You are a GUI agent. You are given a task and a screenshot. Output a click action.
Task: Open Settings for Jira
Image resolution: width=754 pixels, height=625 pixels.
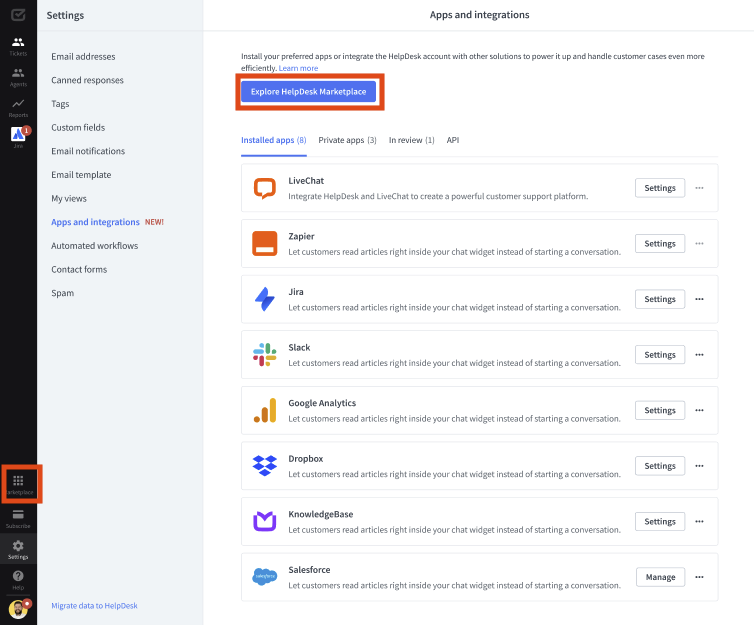click(x=660, y=299)
